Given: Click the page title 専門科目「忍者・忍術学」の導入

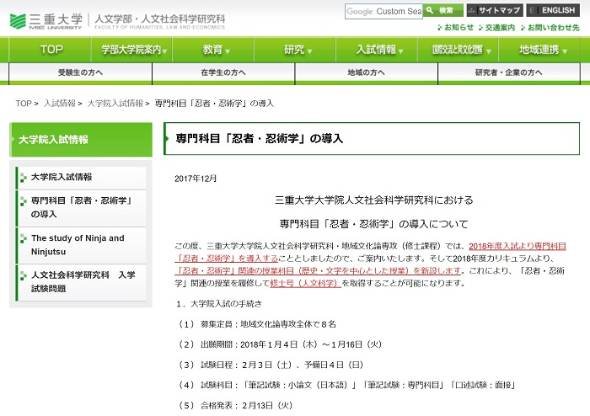Looking at the screenshot, I should coord(259,139).
